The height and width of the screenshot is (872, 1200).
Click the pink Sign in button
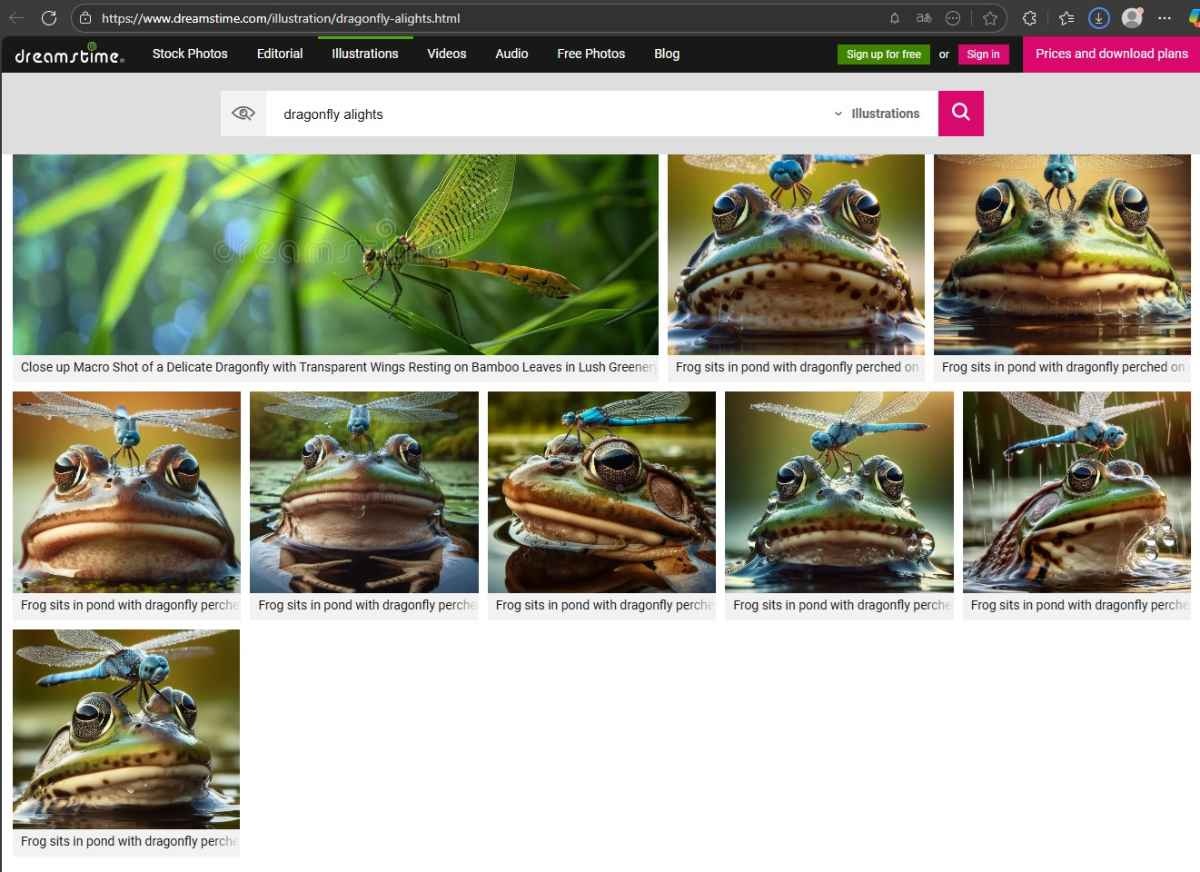tap(983, 54)
